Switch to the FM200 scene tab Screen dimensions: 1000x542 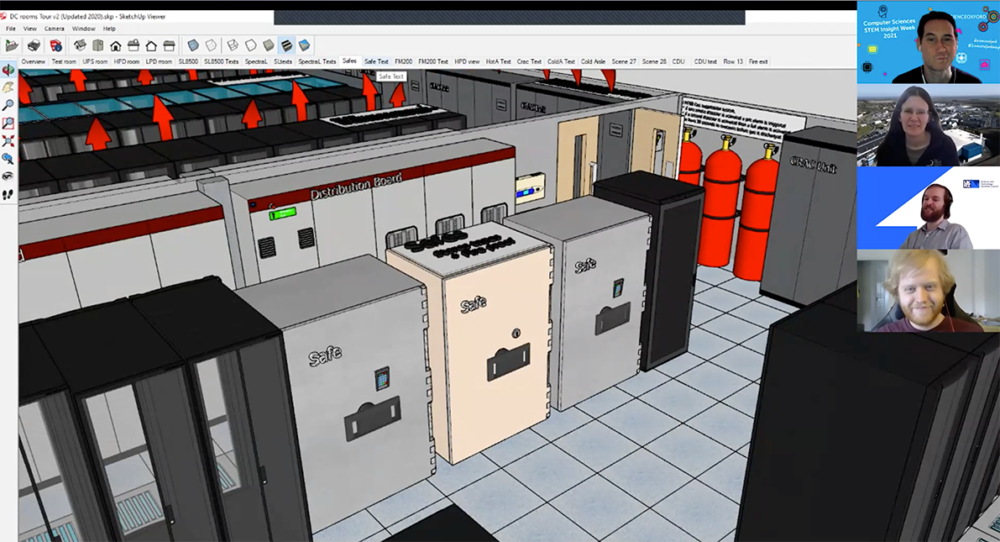pyautogui.click(x=404, y=62)
